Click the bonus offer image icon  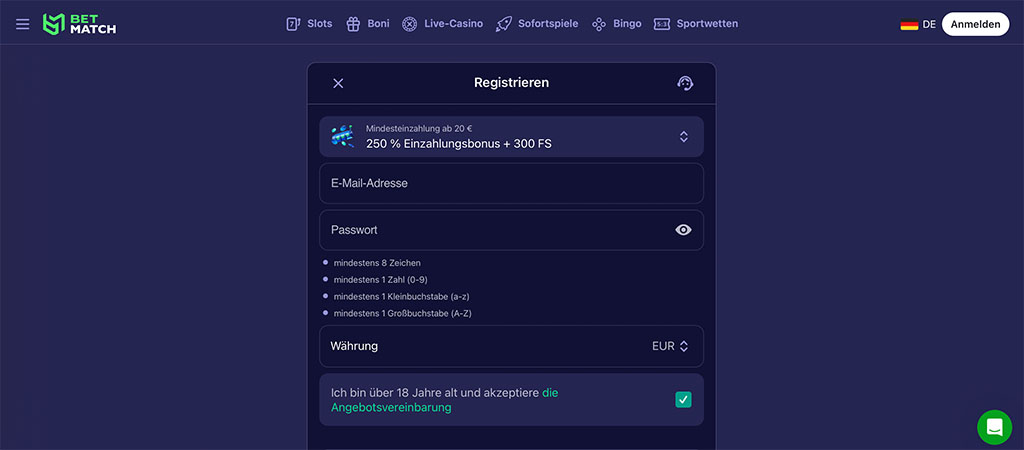point(342,136)
